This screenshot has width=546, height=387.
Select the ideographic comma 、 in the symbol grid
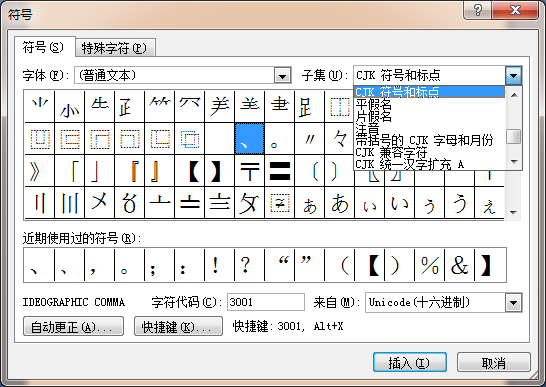(x=249, y=139)
